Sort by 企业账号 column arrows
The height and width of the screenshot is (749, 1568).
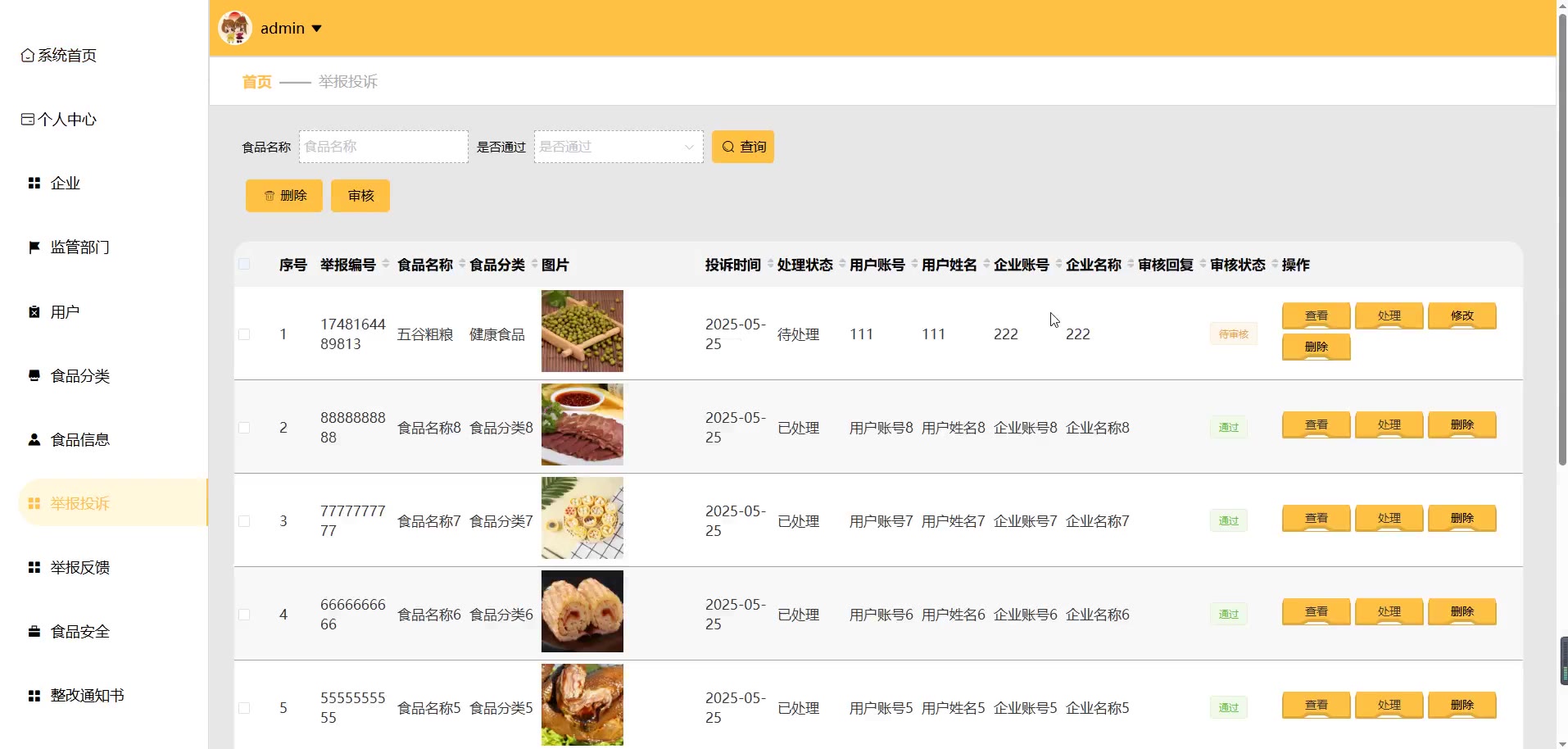1058,264
